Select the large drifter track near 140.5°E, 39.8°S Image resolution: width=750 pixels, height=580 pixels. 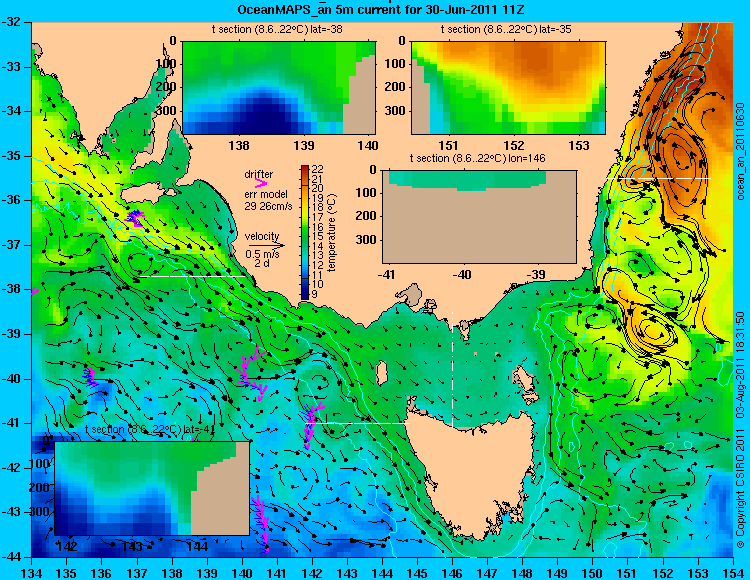coord(252,373)
